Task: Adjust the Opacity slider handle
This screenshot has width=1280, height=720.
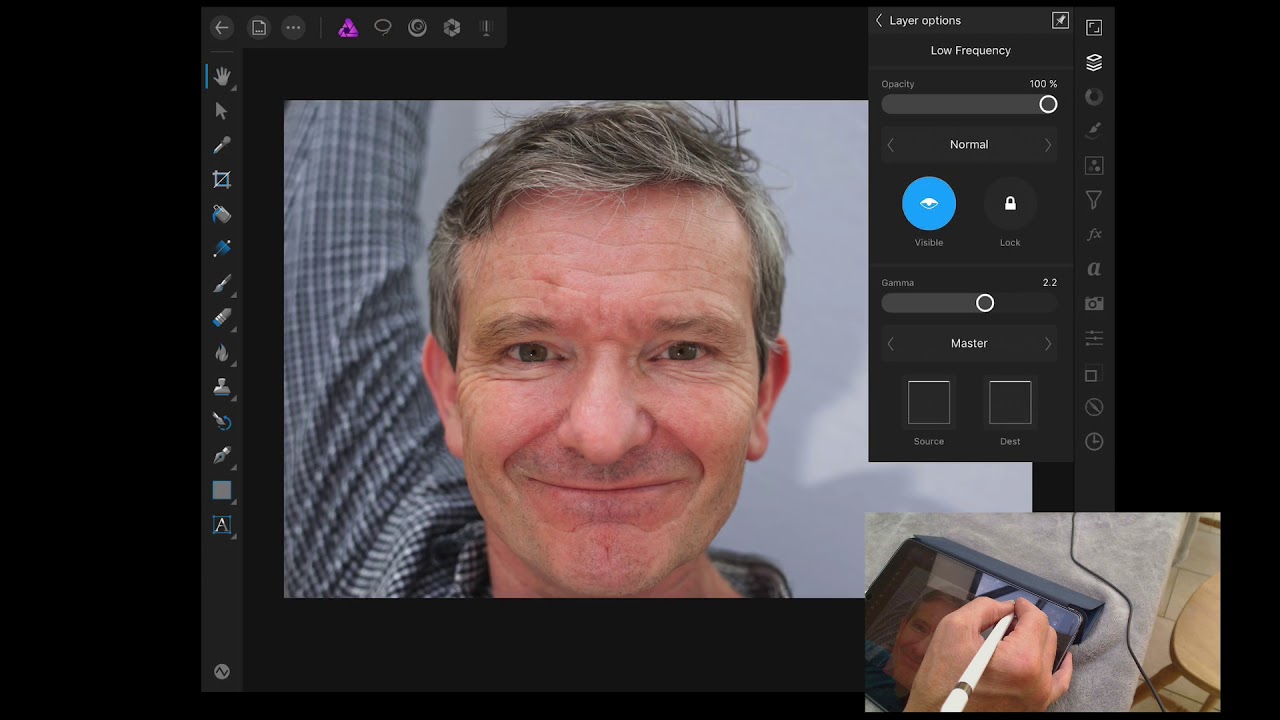Action: (x=1048, y=104)
